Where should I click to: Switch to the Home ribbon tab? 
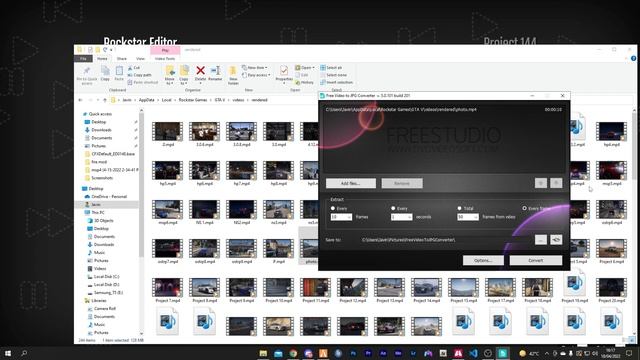102,59
